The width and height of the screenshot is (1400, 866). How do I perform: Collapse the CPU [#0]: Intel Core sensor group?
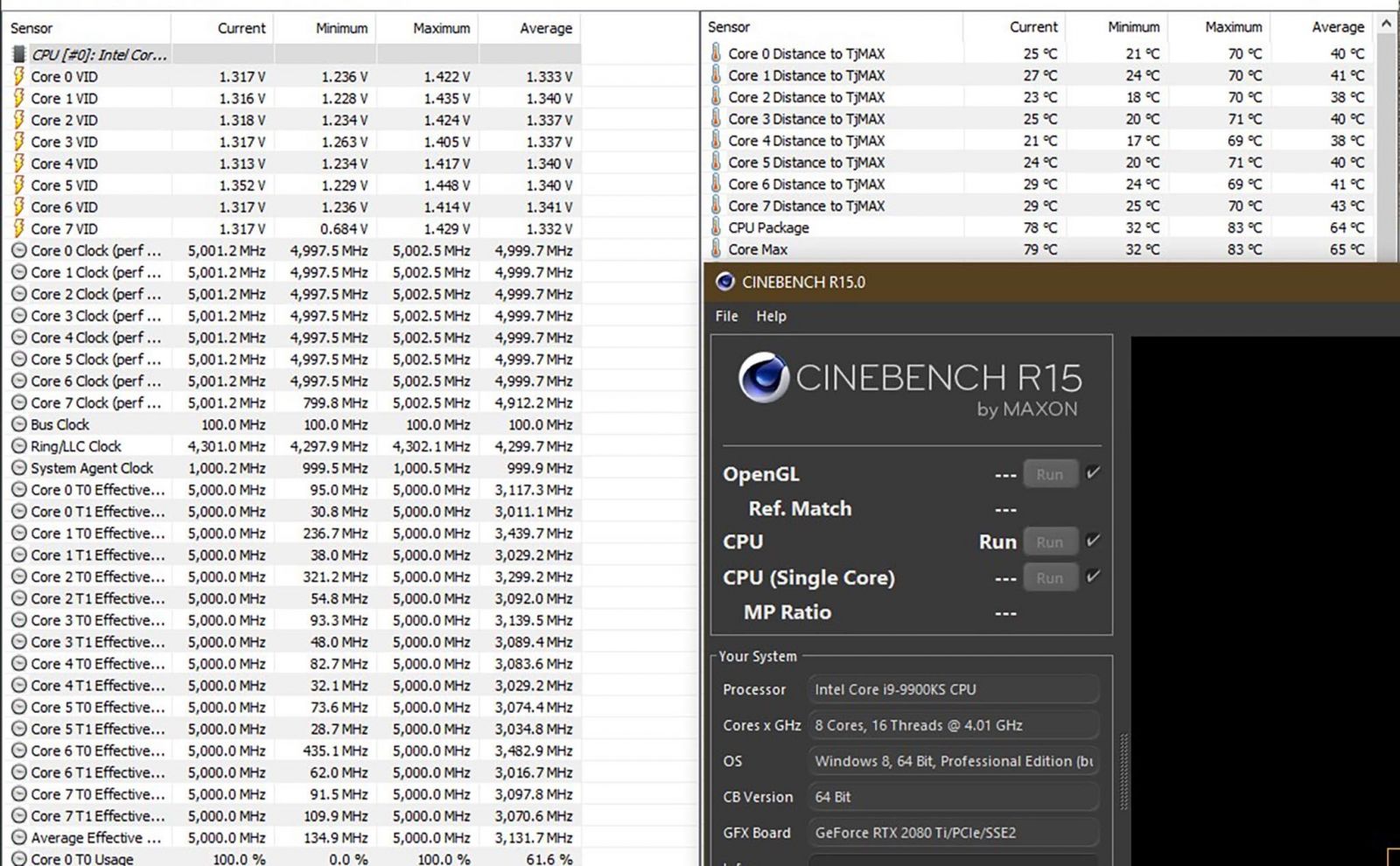pyautogui.click(x=98, y=54)
